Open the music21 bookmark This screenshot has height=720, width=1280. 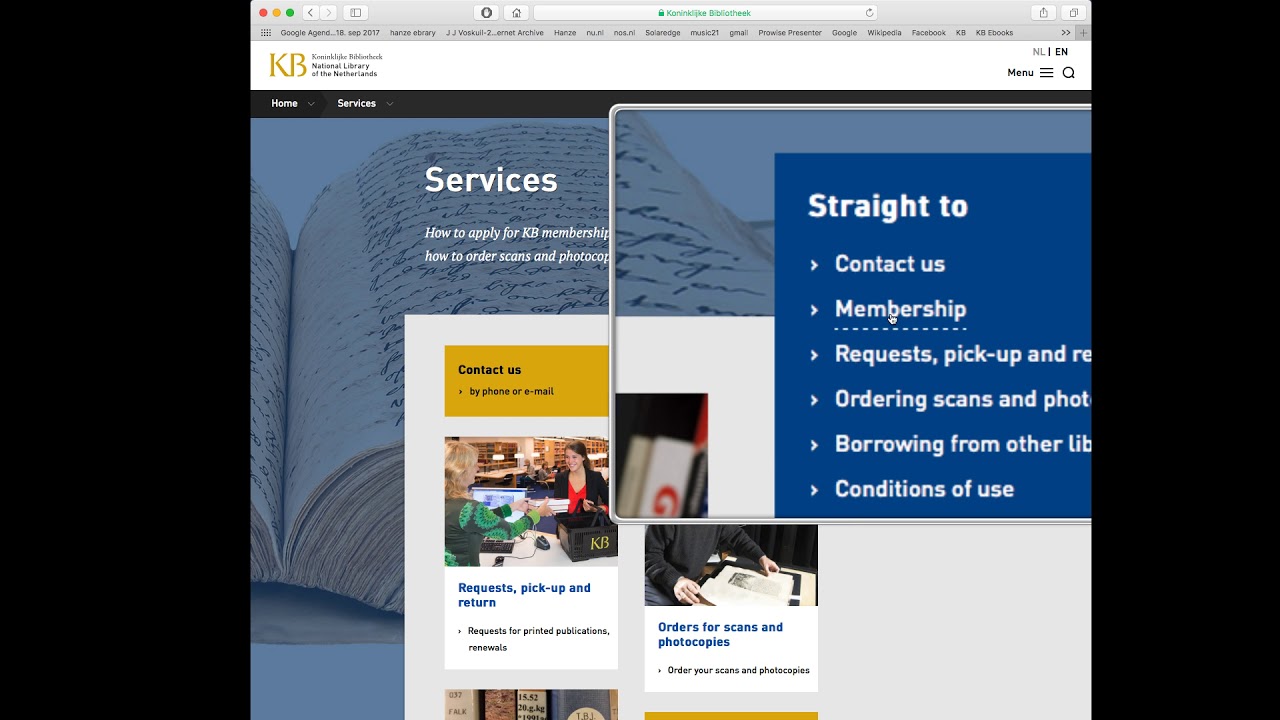pyautogui.click(x=704, y=33)
